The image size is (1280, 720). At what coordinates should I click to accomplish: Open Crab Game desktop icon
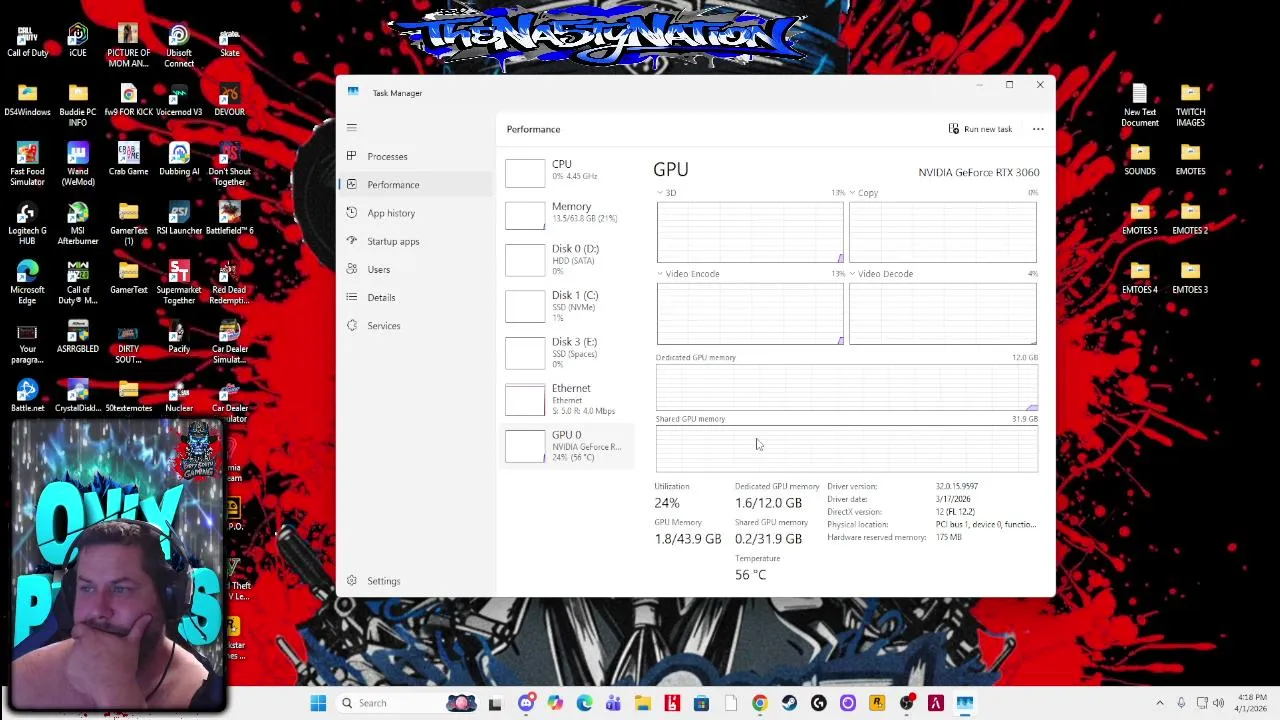[128, 159]
